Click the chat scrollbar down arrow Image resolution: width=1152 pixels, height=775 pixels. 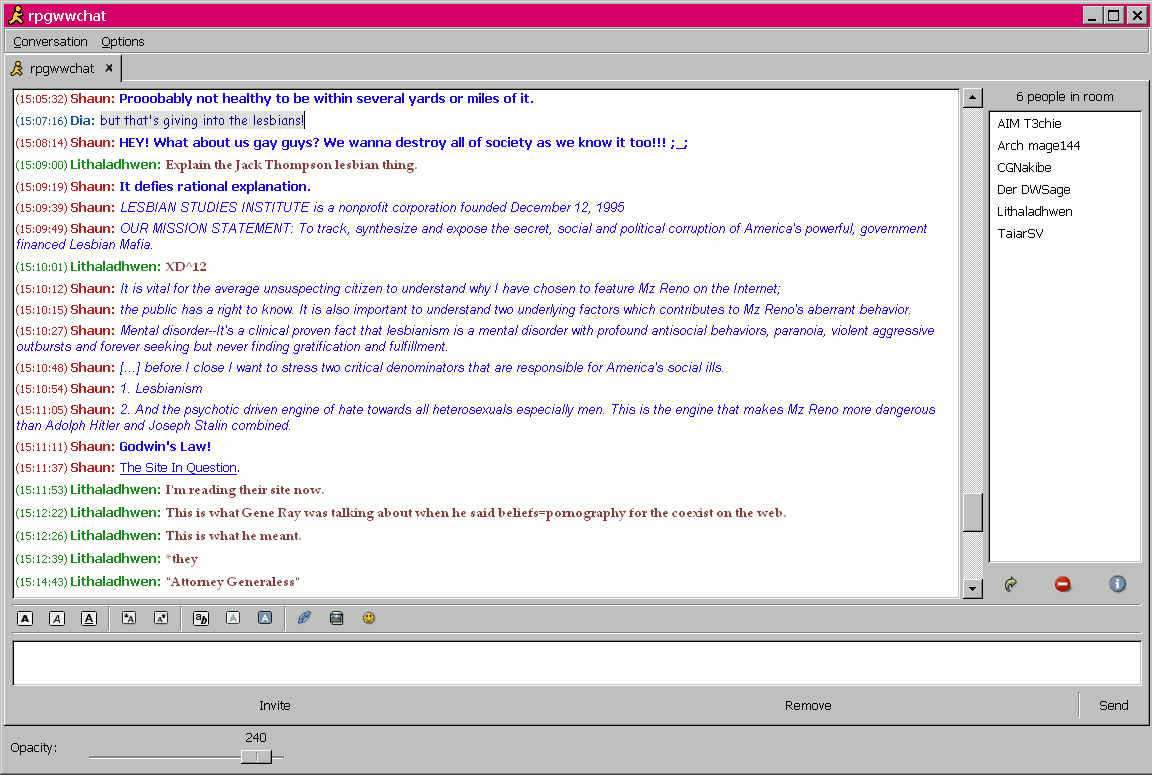click(973, 588)
